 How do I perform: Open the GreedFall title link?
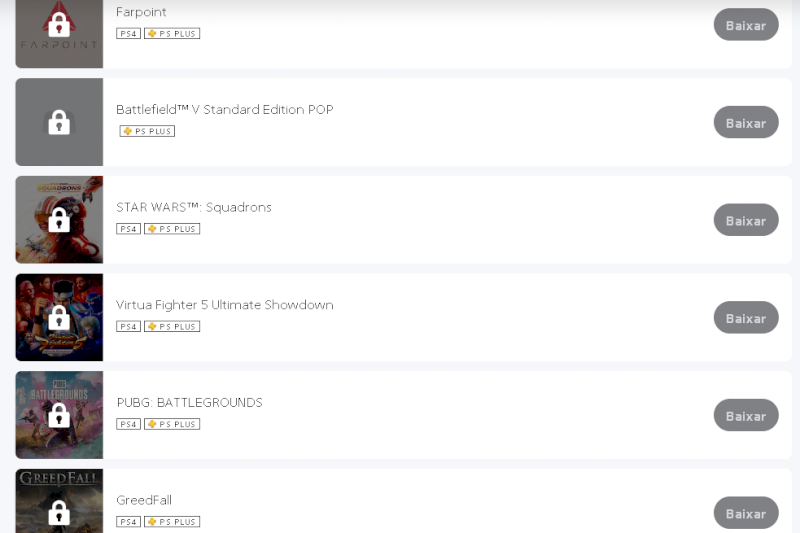(x=144, y=500)
